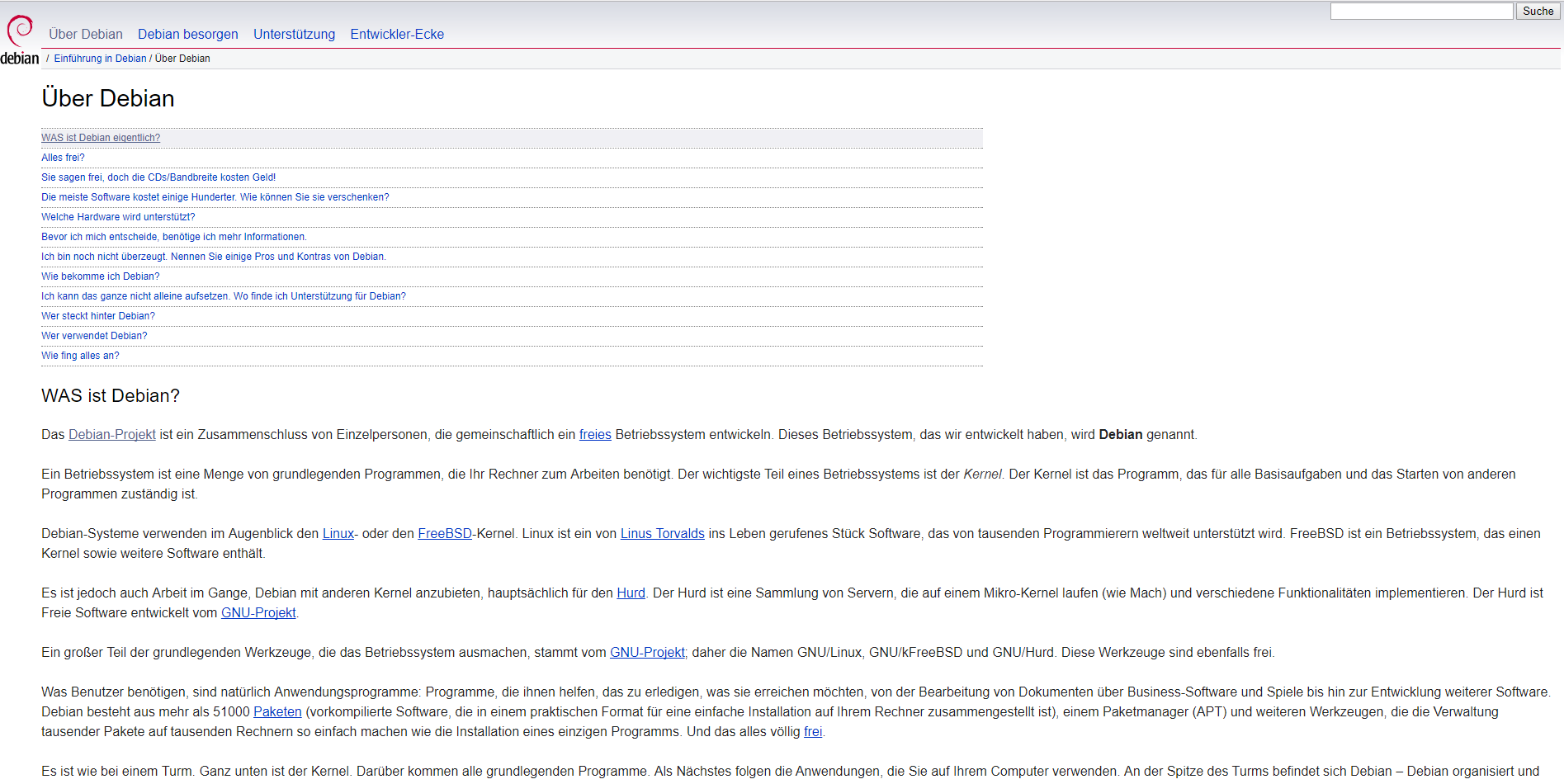
Task: Follow the 'freies' link in first paragraph
Action: coord(595,435)
